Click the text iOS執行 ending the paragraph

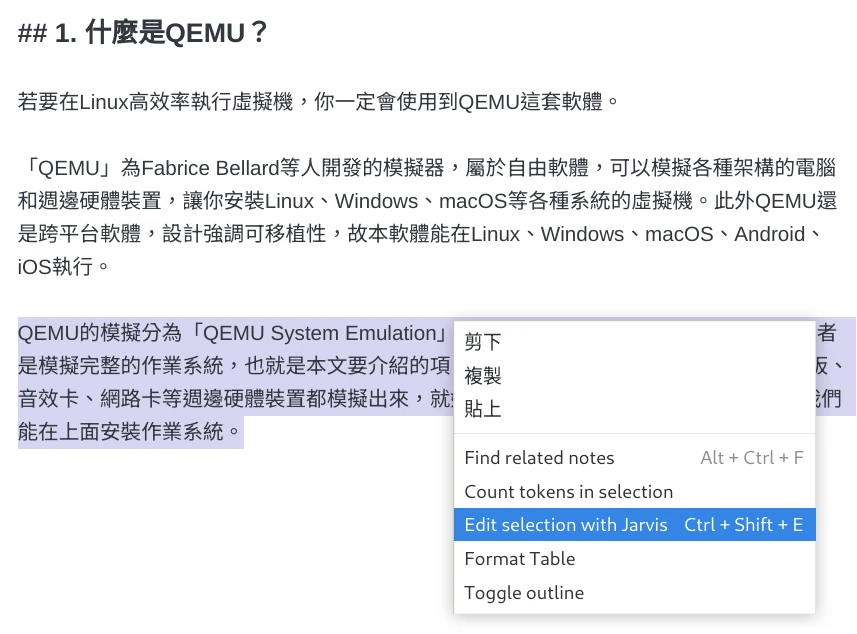53,267
